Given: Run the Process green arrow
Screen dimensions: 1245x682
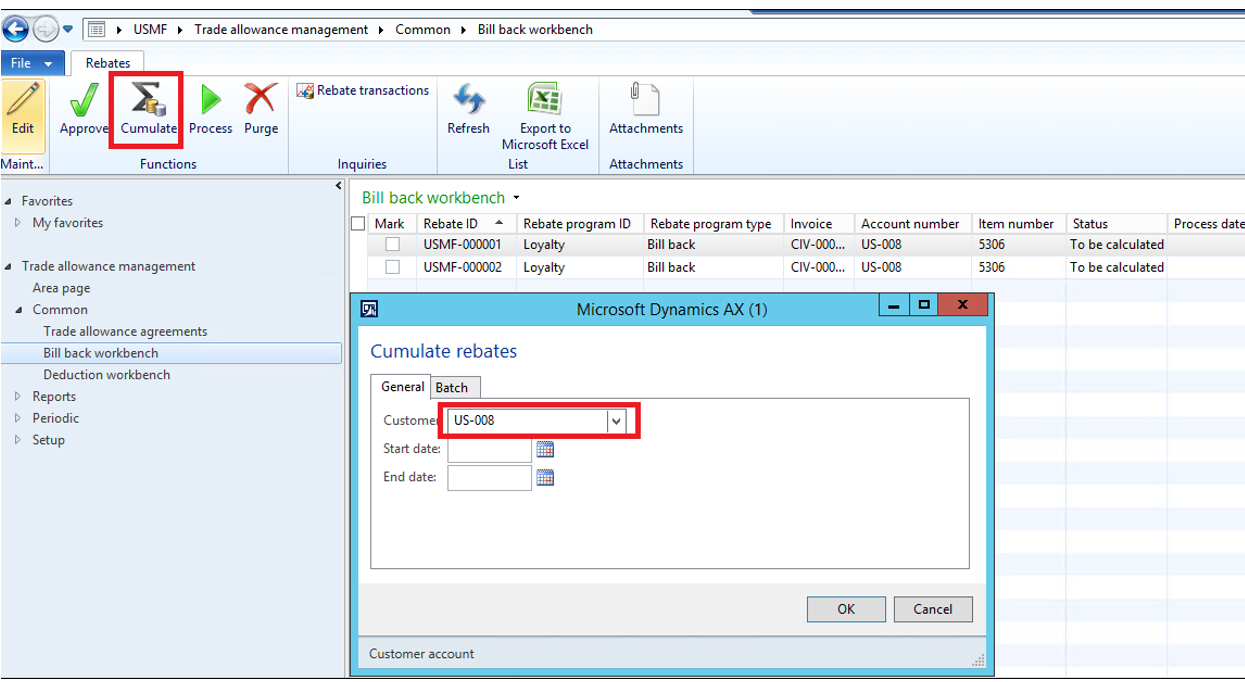Looking at the screenshot, I should coord(210,101).
